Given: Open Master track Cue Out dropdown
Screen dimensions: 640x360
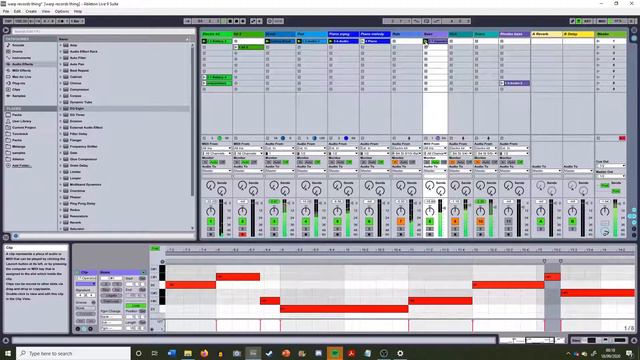Looking at the screenshot, I should 611,166.
